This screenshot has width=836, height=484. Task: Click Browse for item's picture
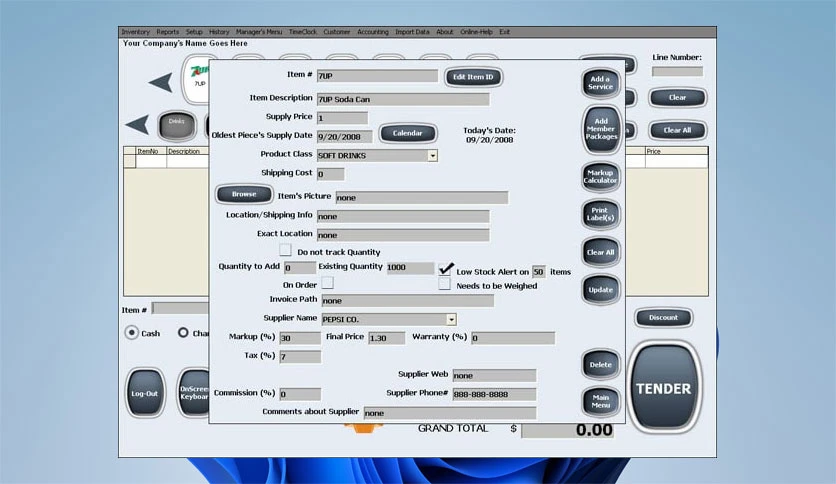point(244,194)
